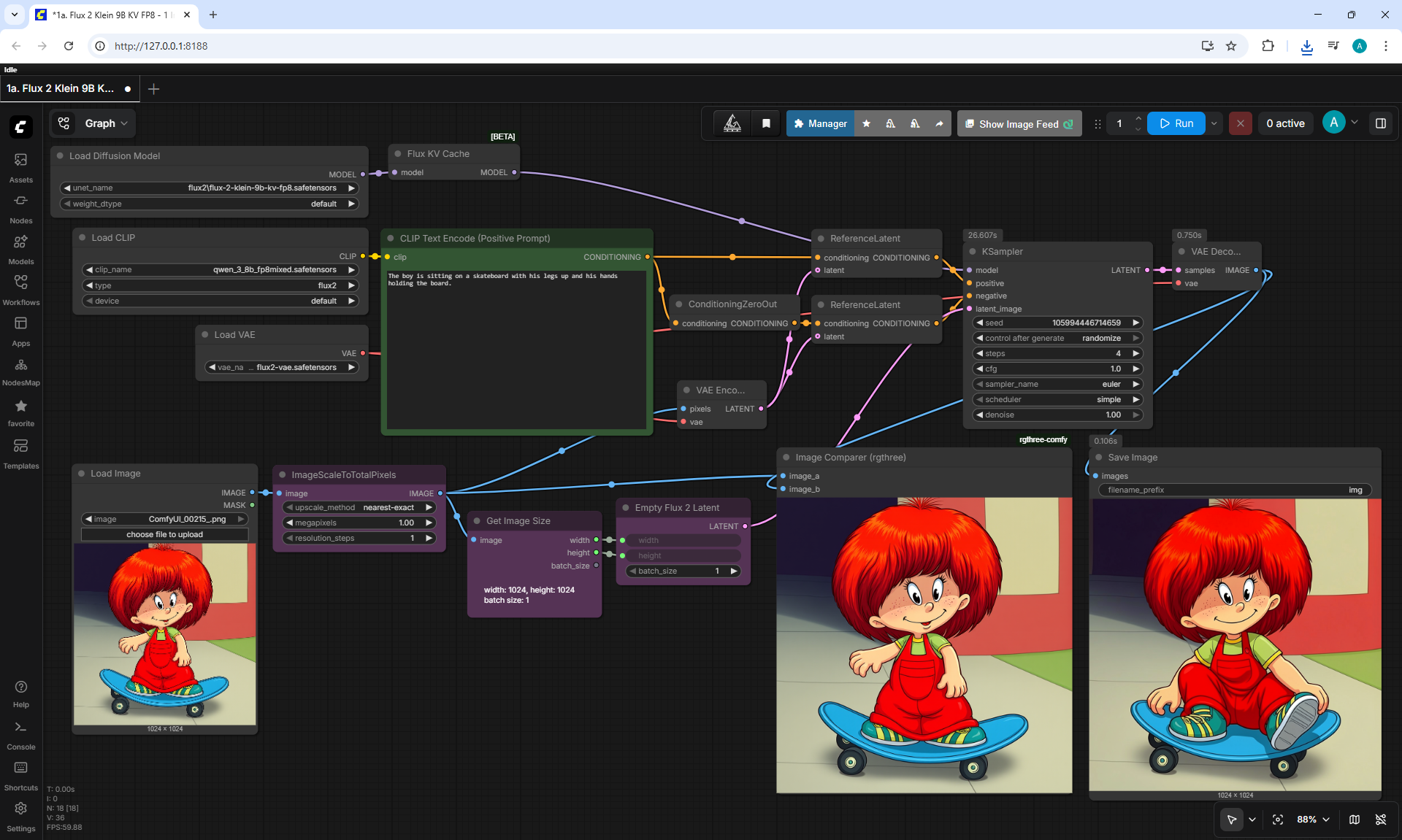The width and height of the screenshot is (1402, 840).
Task: Open the Run options dropdown arrow
Action: [1214, 124]
